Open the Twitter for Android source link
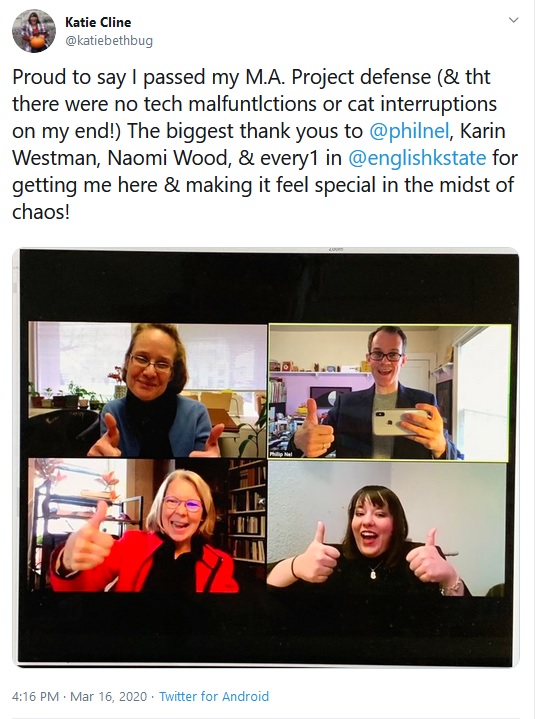This screenshot has width=537, height=719. point(214,697)
